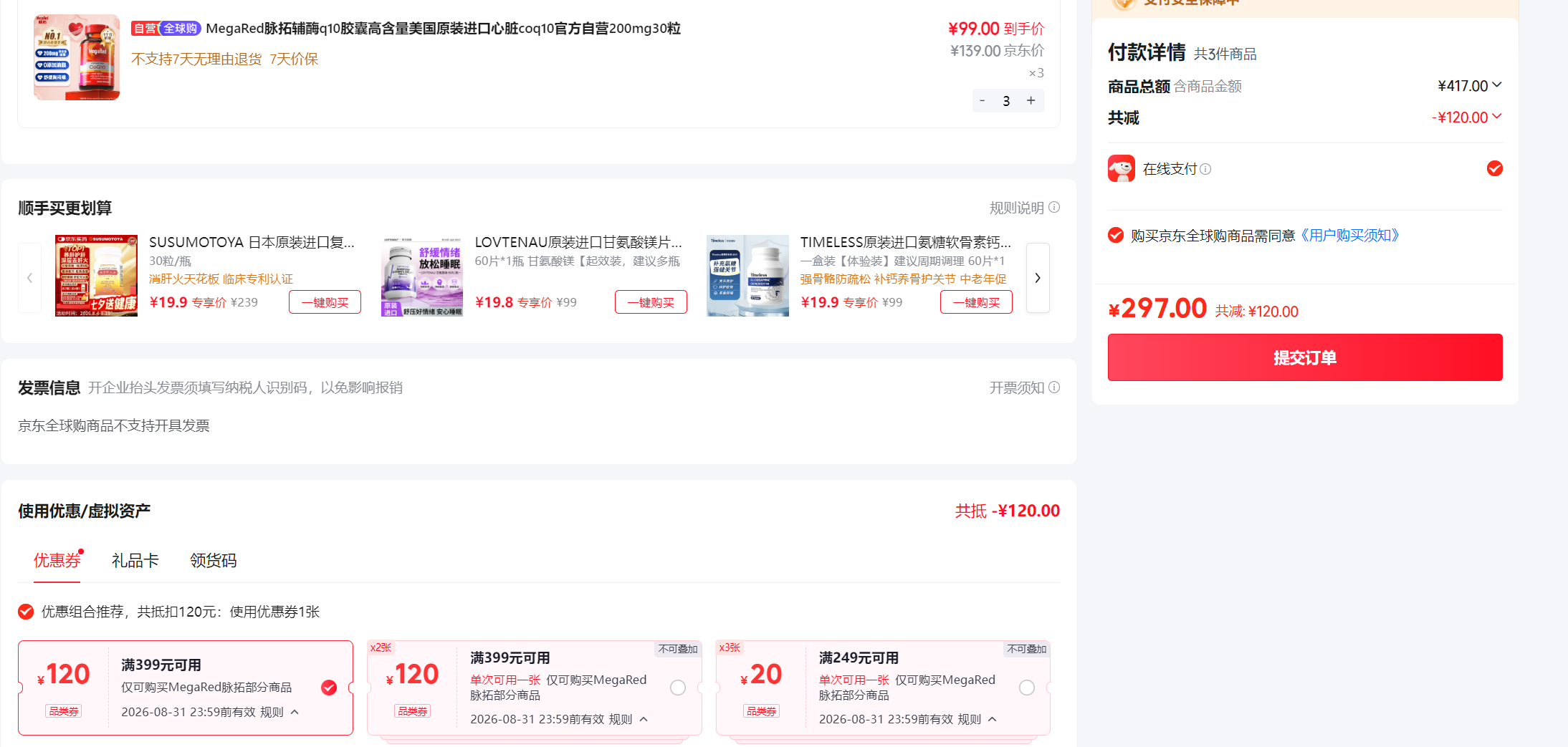This screenshot has height=747, width=1568.
Task: Collapse 规则 on the x2张 ¥120 coupon
Action: tap(628, 719)
